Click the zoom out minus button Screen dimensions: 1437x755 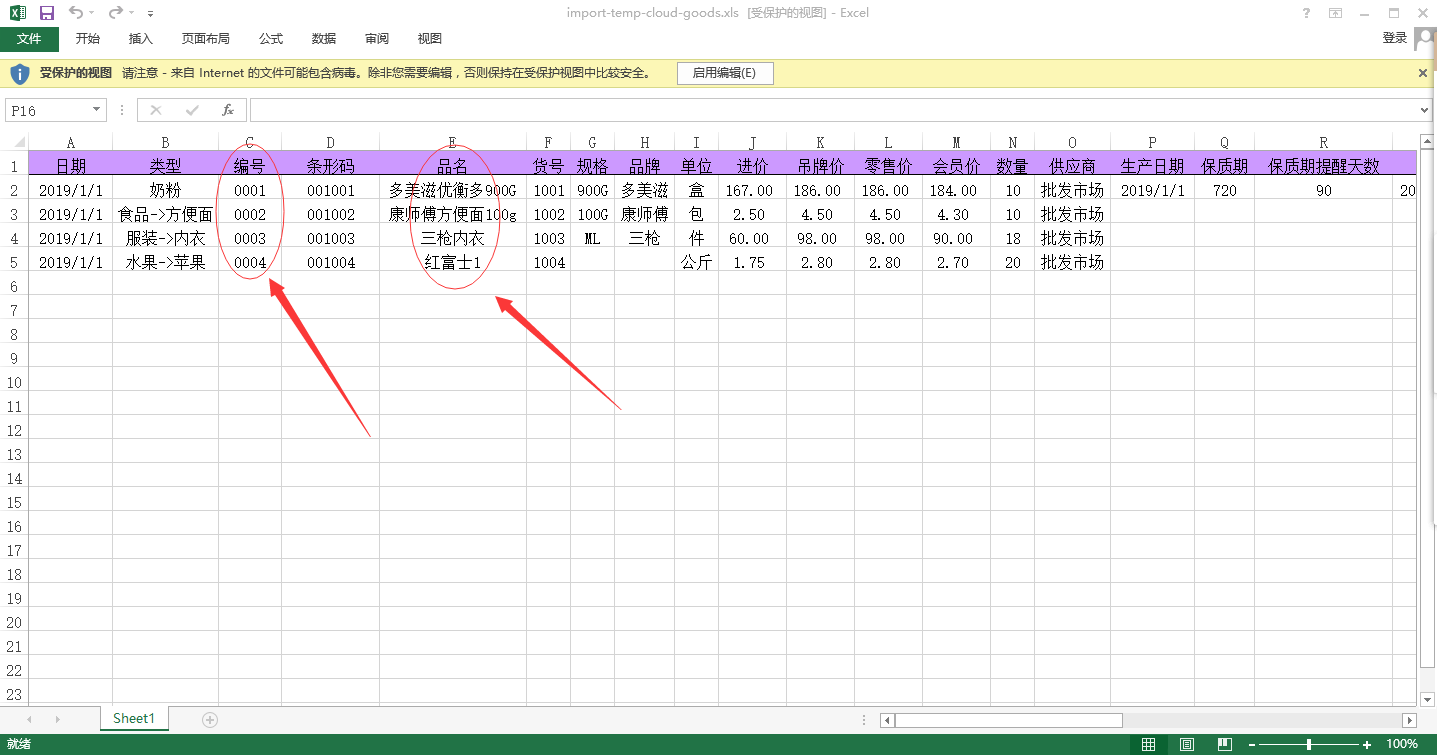[x=1251, y=744]
